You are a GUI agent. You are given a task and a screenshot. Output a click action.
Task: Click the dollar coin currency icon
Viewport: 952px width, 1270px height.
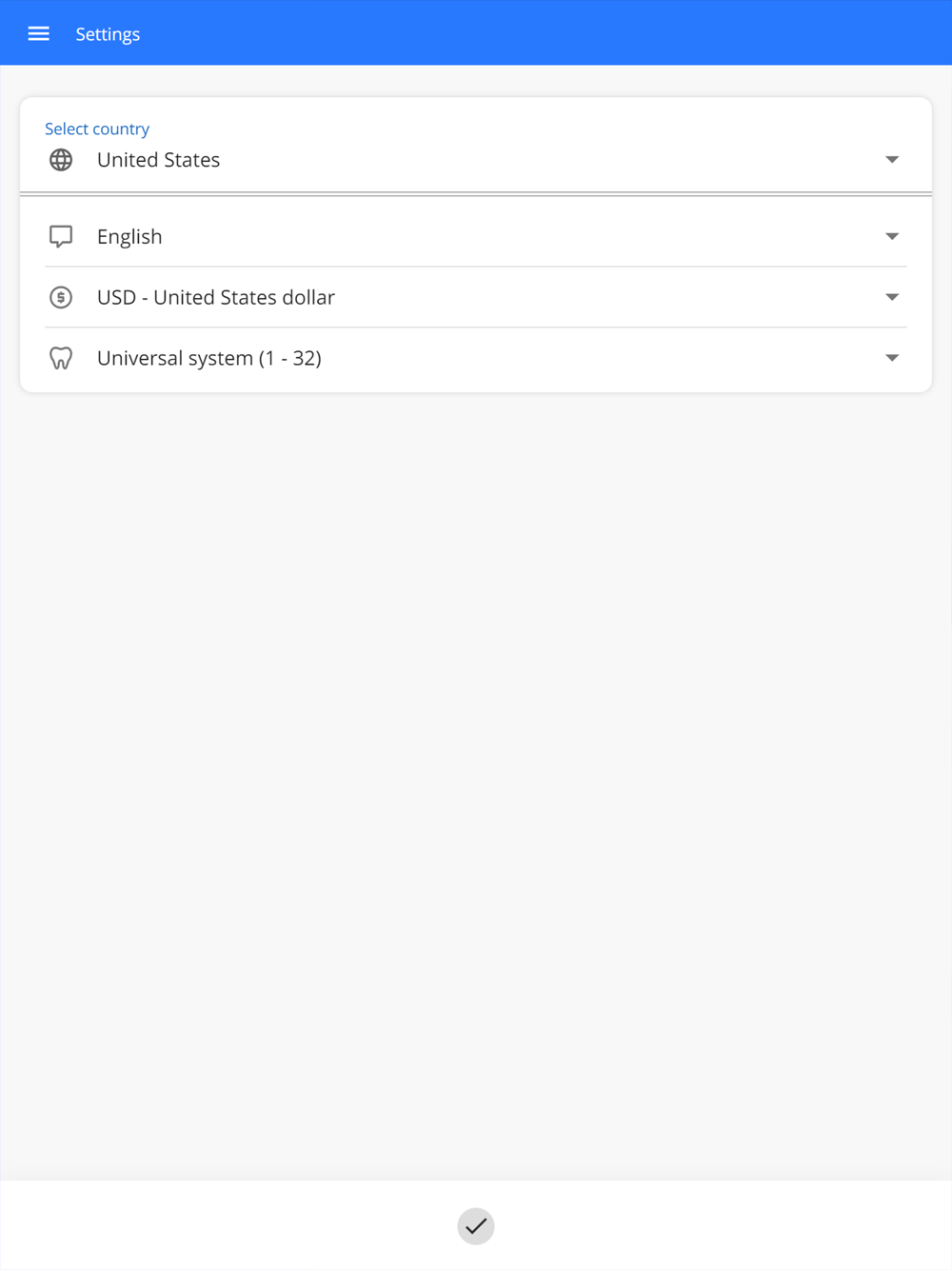point(61,297)
